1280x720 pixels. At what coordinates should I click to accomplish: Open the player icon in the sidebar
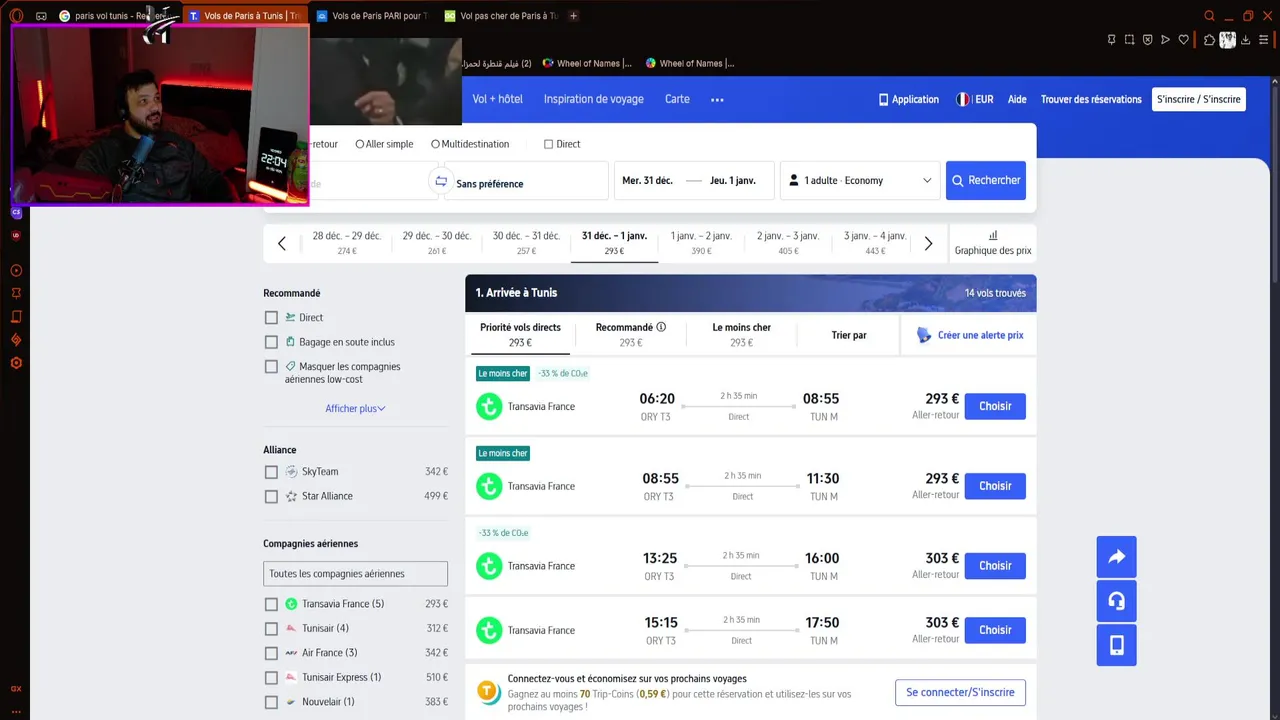pyautogui.click(x=16, y=270)
